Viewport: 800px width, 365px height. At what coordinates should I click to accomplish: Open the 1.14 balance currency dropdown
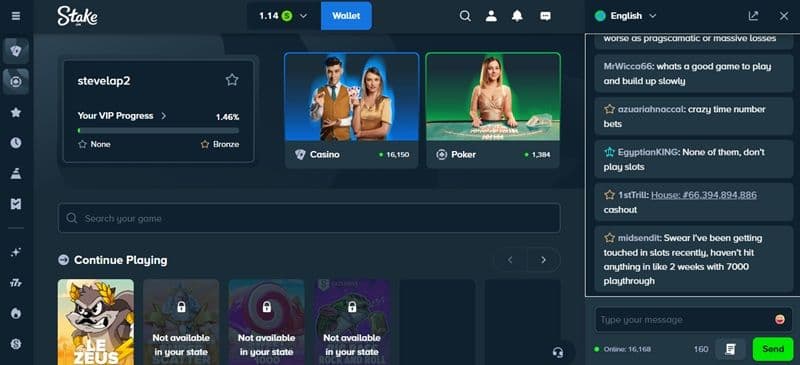[x=284, y=16]
